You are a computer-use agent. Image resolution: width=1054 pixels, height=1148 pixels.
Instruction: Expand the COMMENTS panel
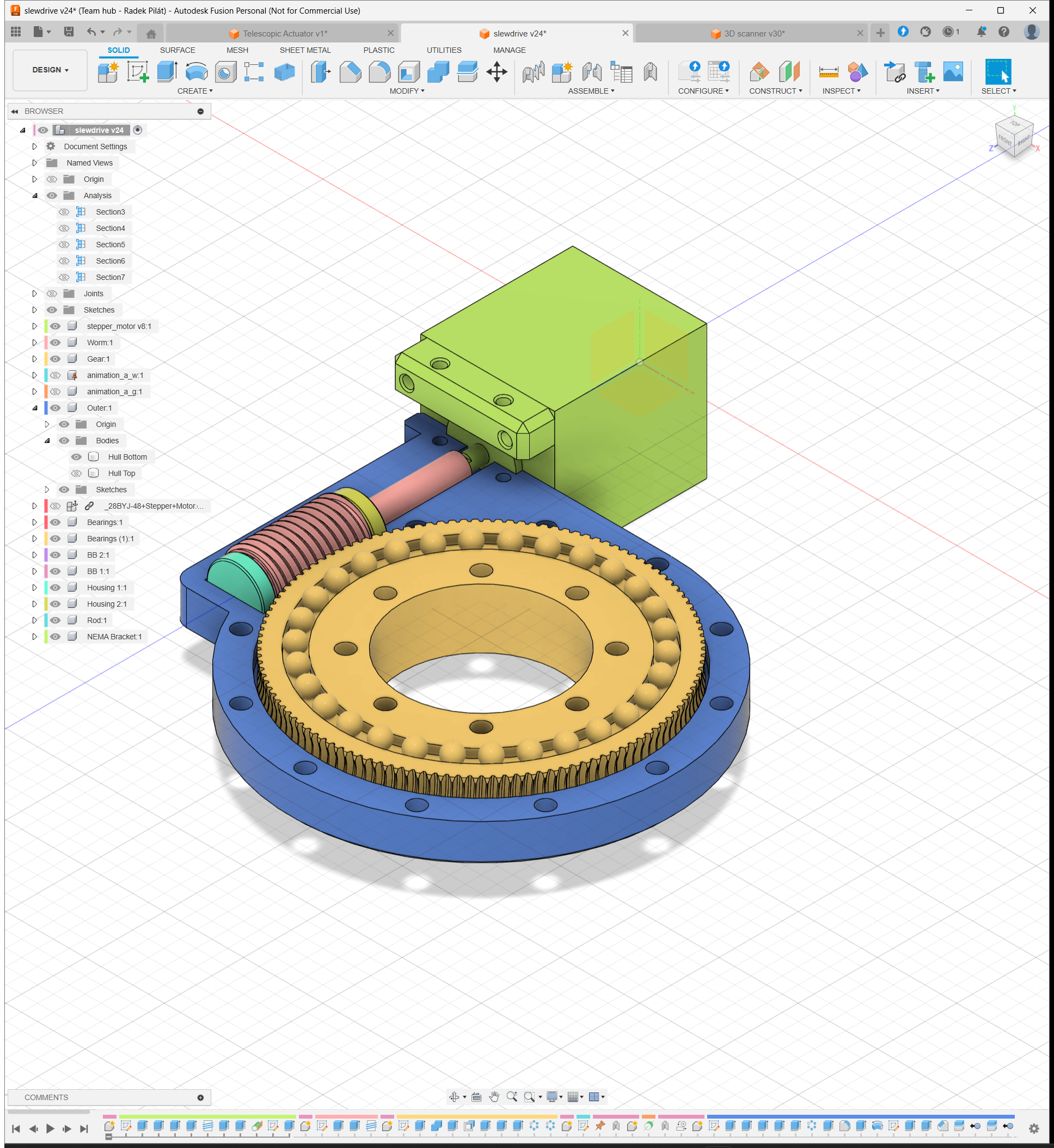pyautogui.click(x=200, y=1097)
